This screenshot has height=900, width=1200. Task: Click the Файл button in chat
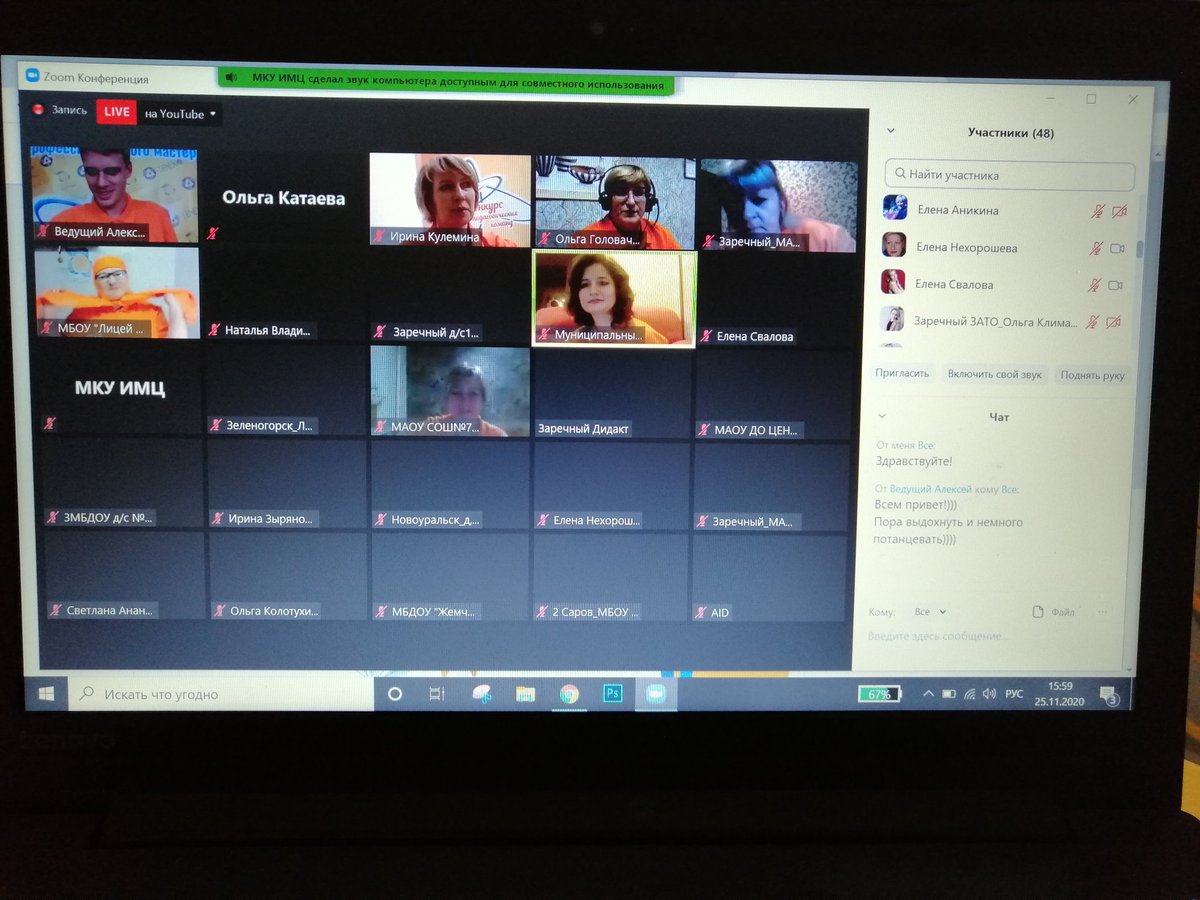click(1054, 612)
